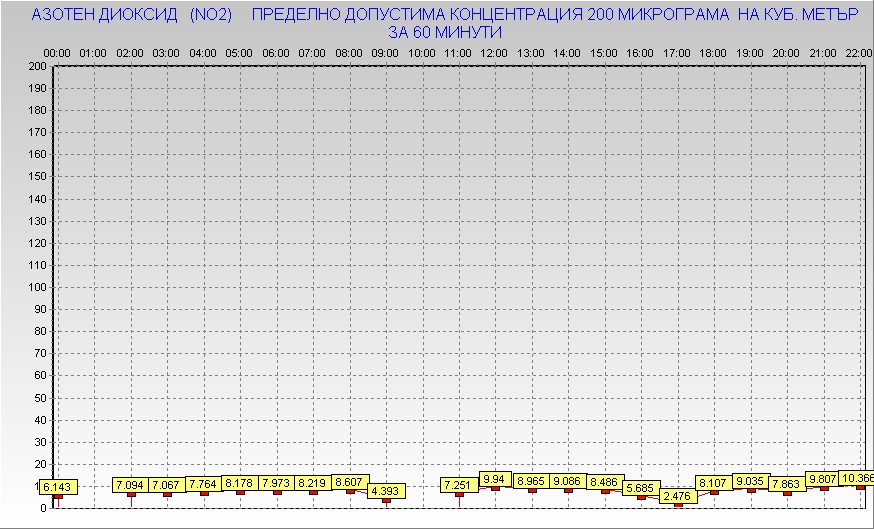Click the 4.393 data point label

[x=386, y=491]
